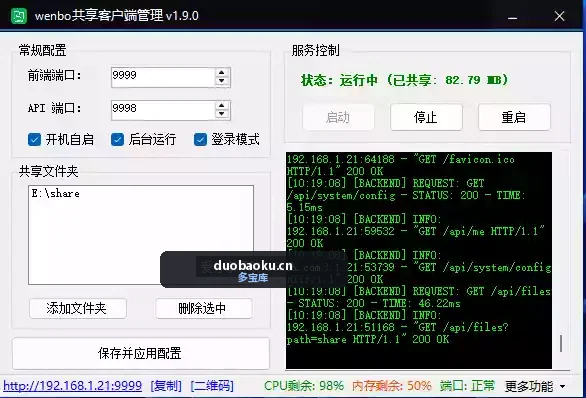Focus the 前端端口 port input field
Screen dimensions: 586x398
click(163, 77)
